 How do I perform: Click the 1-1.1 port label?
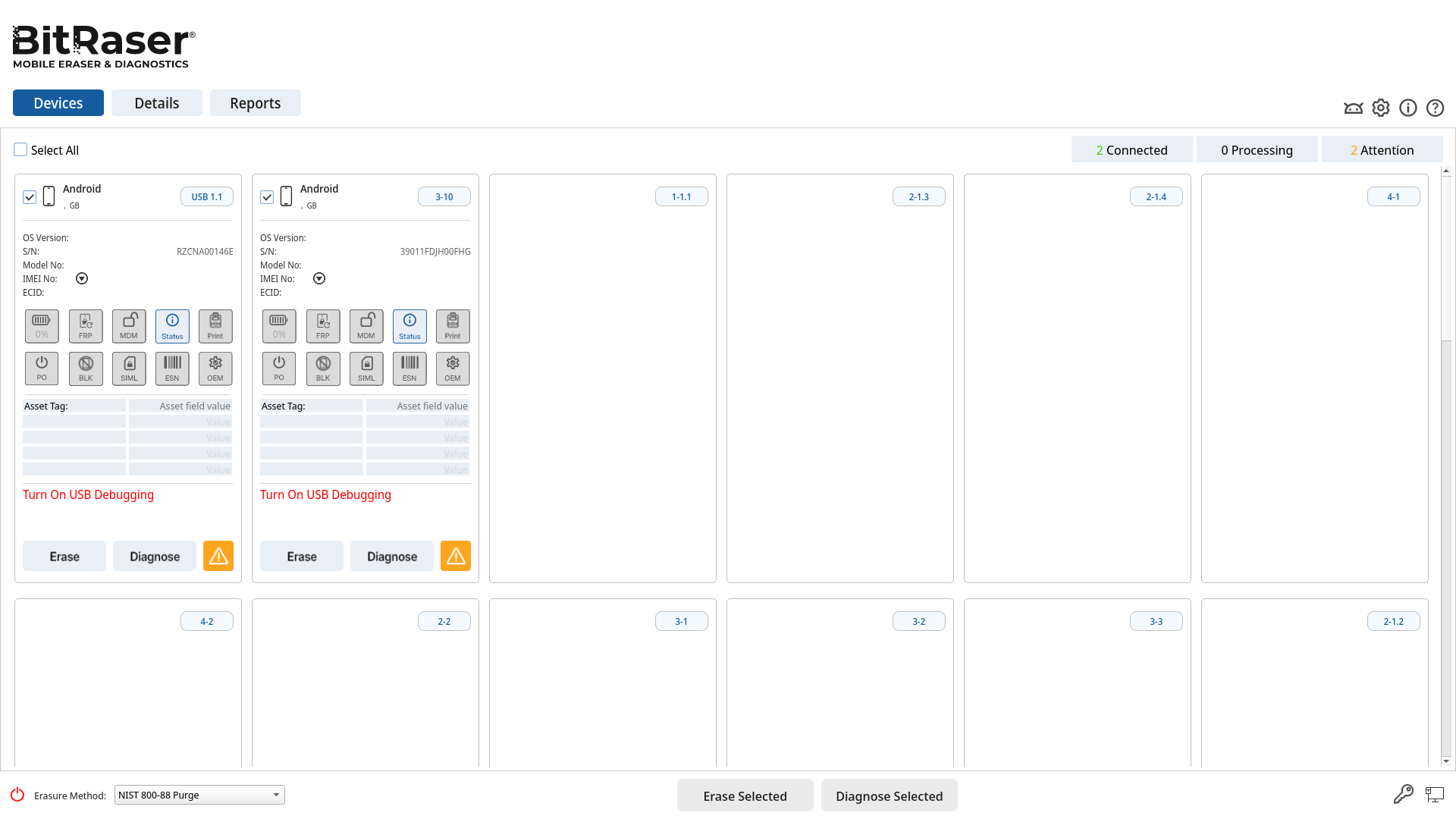[682, 196]
